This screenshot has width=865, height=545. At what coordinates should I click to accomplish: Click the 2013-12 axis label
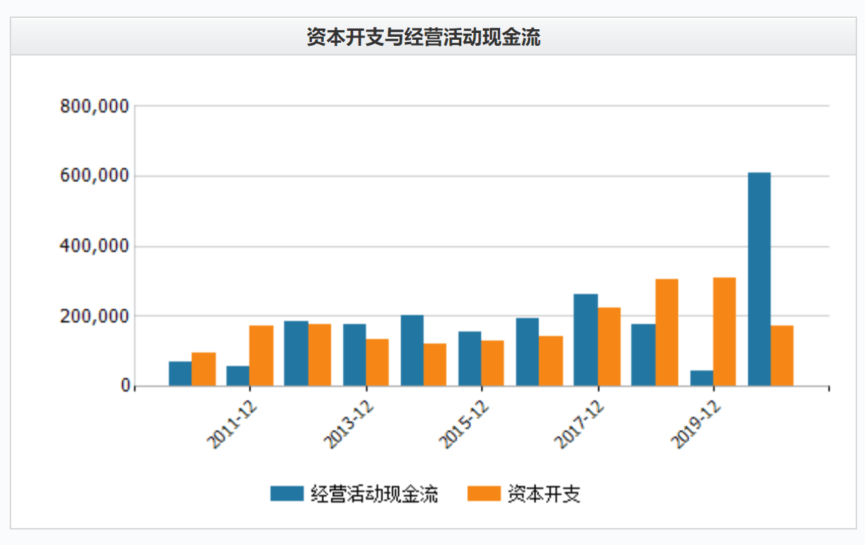[348, 424]
